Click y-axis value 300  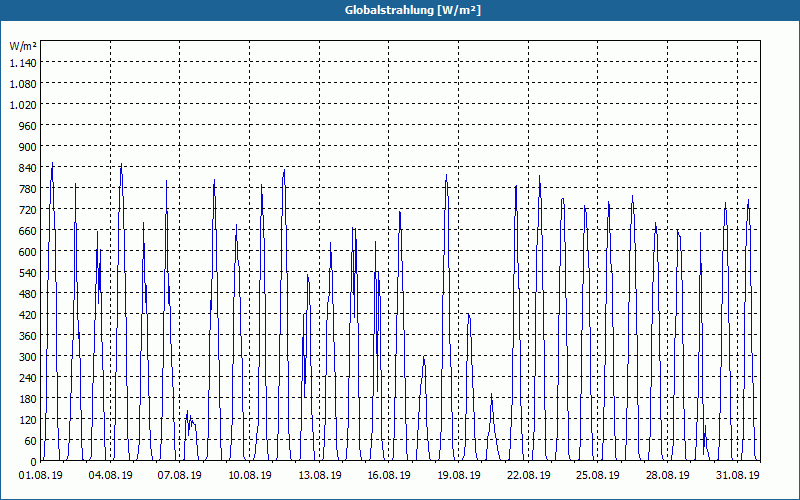[x=27, y=357]
